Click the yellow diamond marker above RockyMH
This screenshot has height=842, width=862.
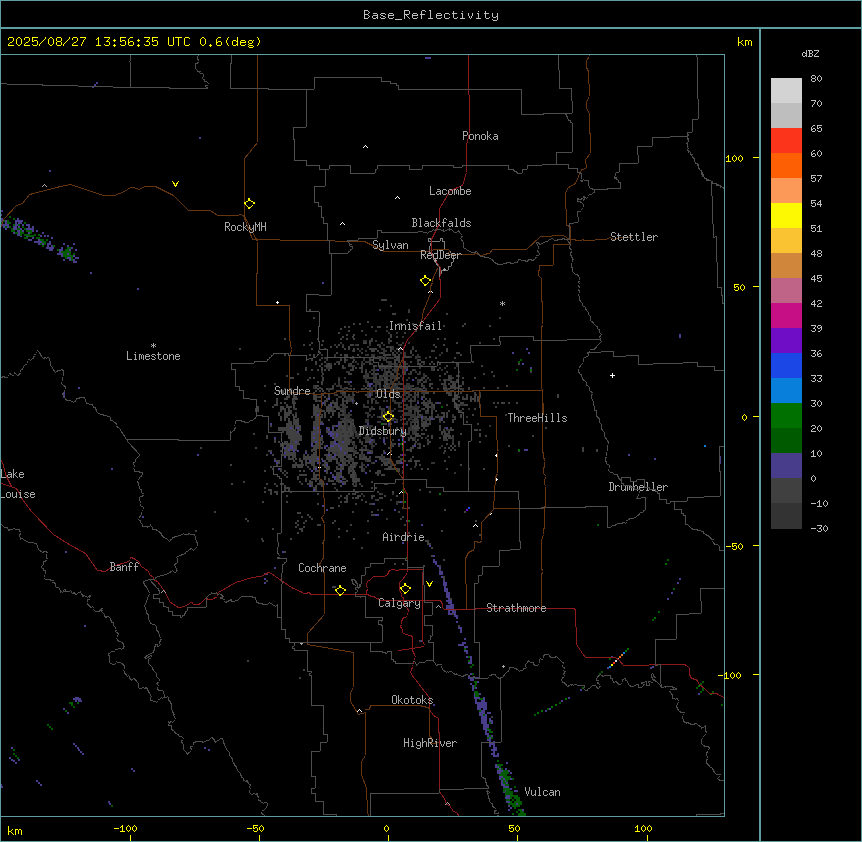tap(249, 204)
